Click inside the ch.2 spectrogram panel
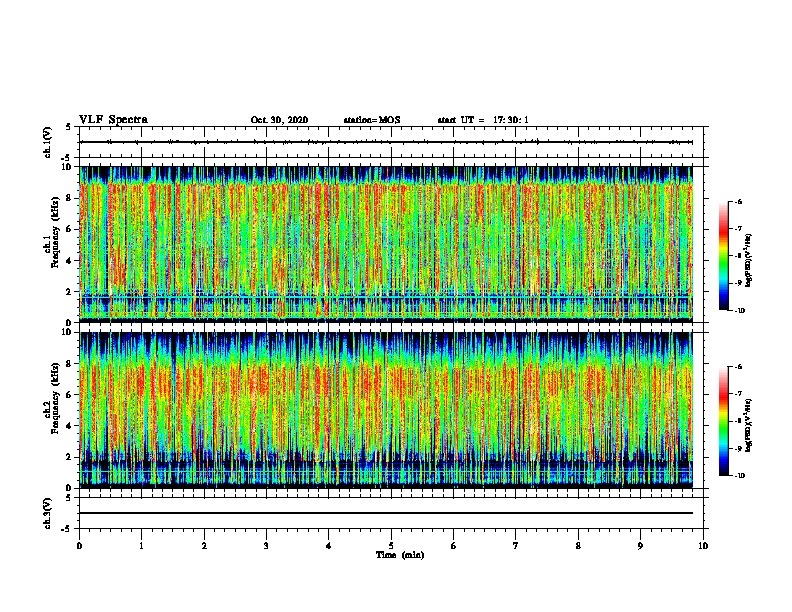This screenshot has width=792, height=612. pyautogui.click(x=386, y=410)
